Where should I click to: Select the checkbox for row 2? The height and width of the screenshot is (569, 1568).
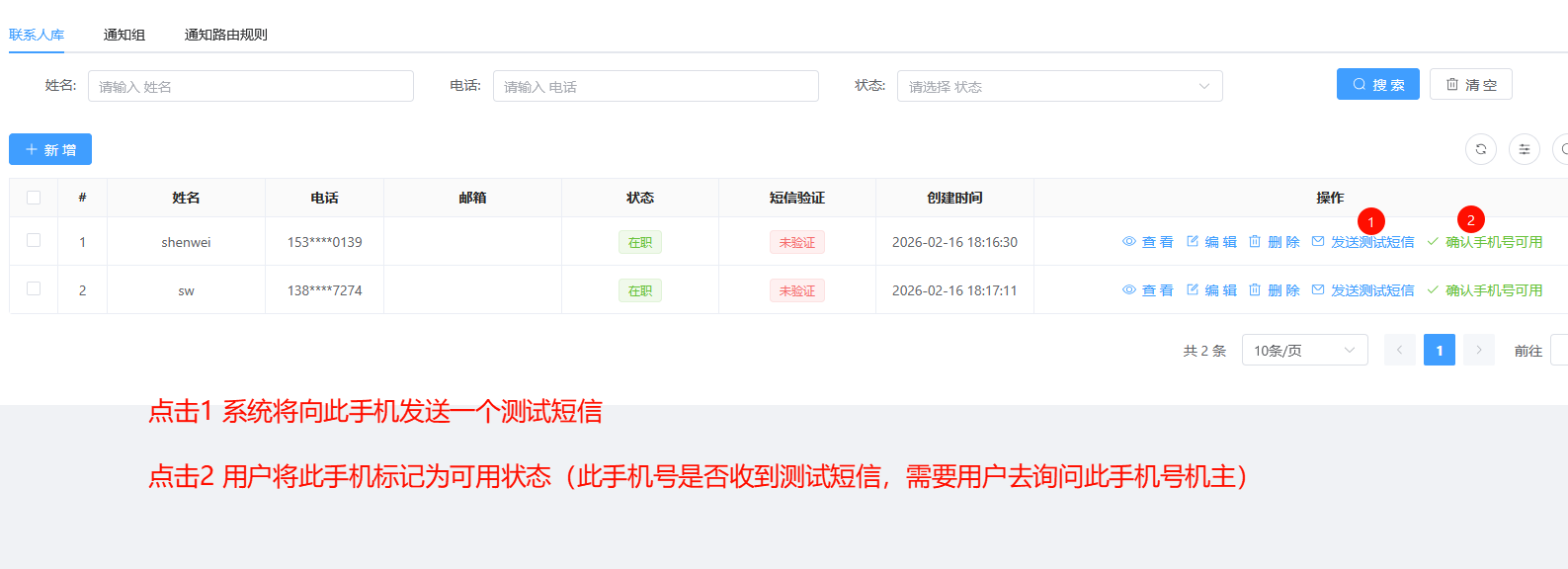(34, 288)
